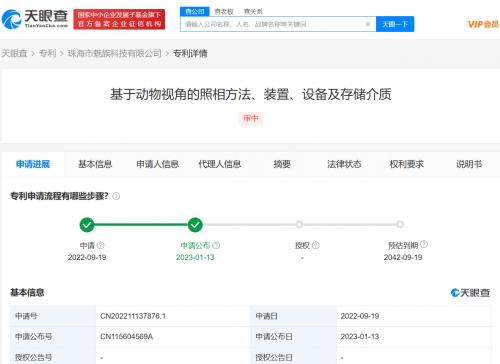Switch to the 基本信息 tab
Viewport: 500px width, 364px height.
pyautogui.click(x=95, y=164)
